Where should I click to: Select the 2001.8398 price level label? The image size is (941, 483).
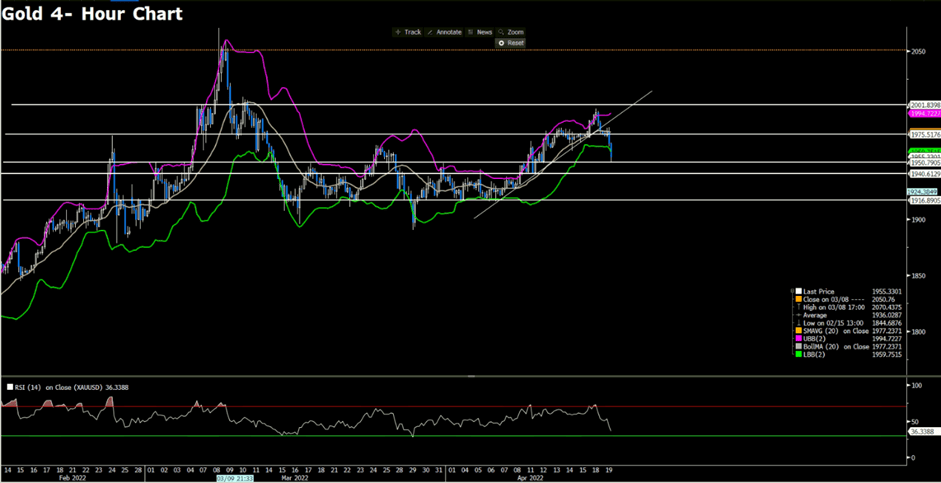coord(925,105)
